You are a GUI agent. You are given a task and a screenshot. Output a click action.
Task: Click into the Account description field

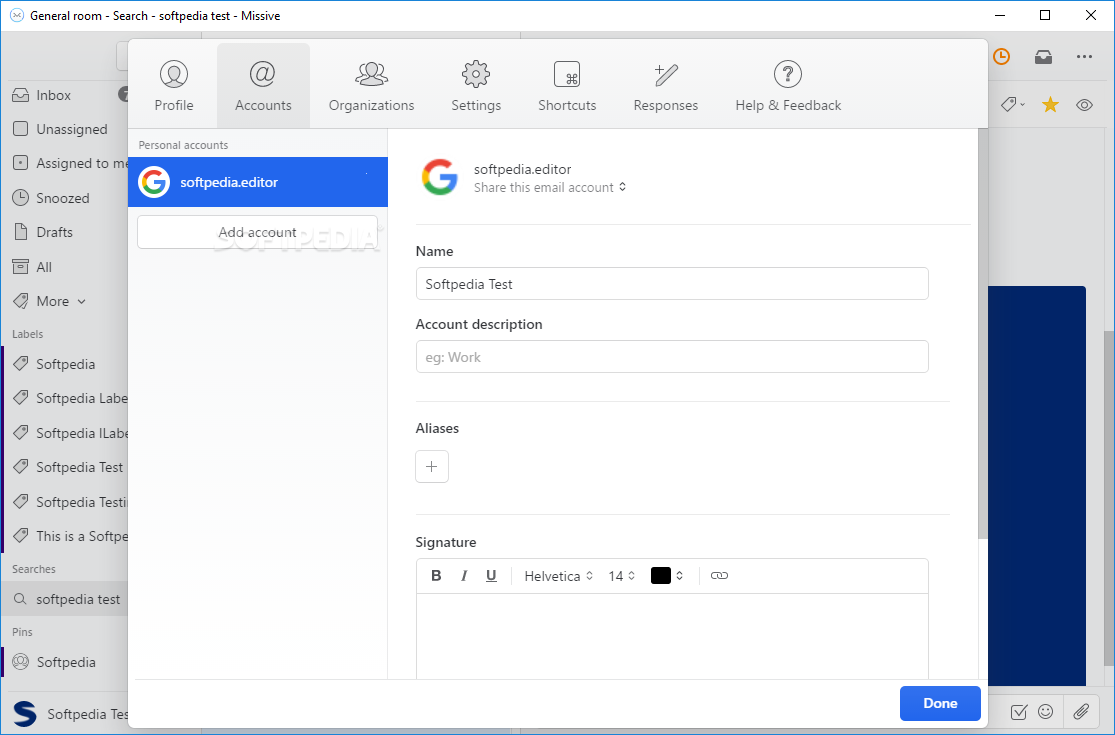672,357
